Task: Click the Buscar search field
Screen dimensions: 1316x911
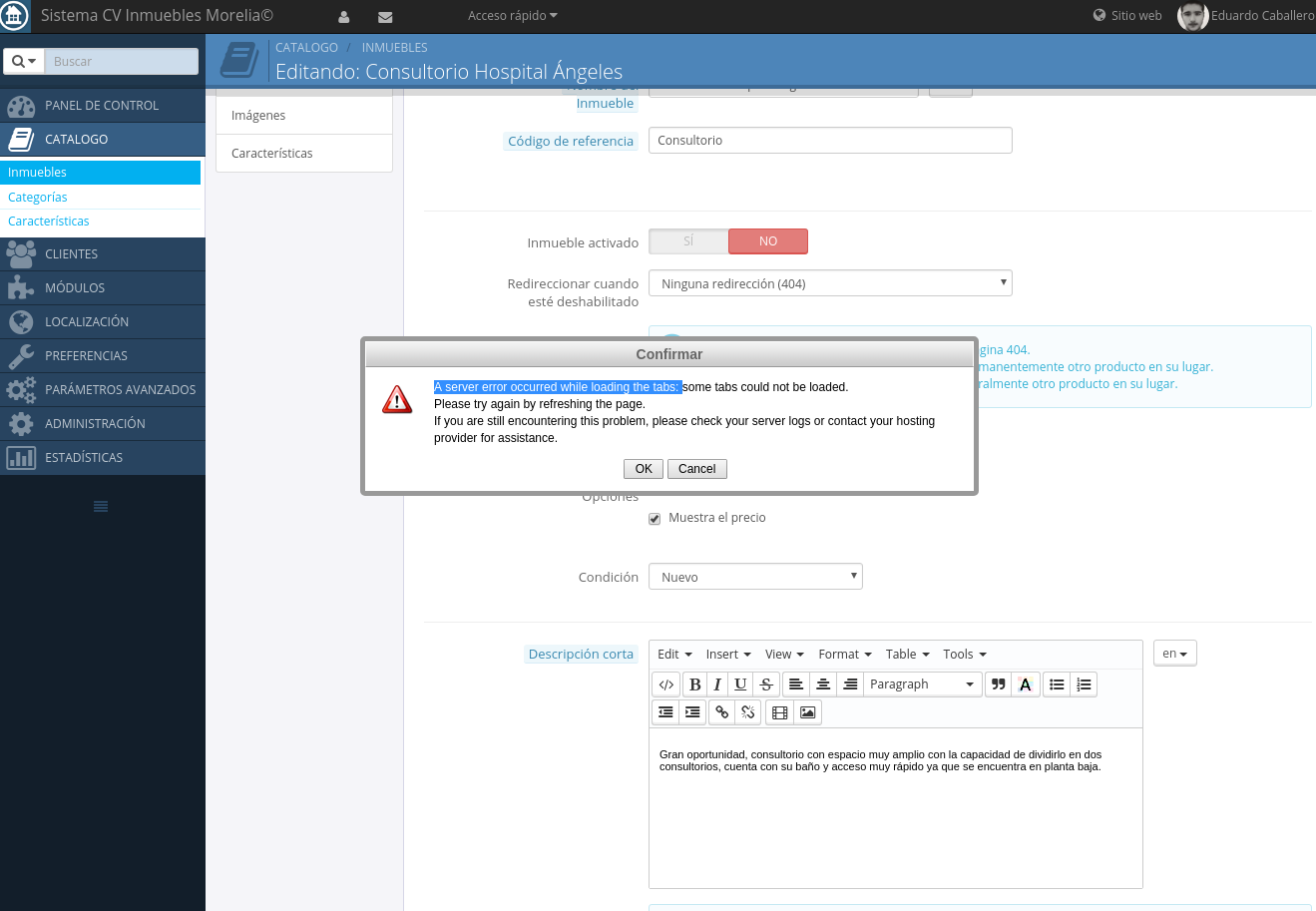Action: coord(122,62)
